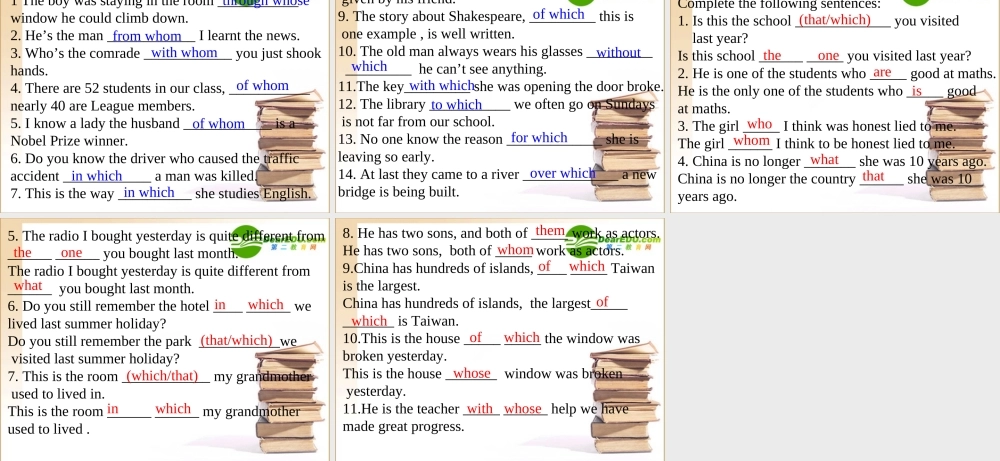Click the text 'bridge is being built.'
1000x461 pixels.
(398, 192)
